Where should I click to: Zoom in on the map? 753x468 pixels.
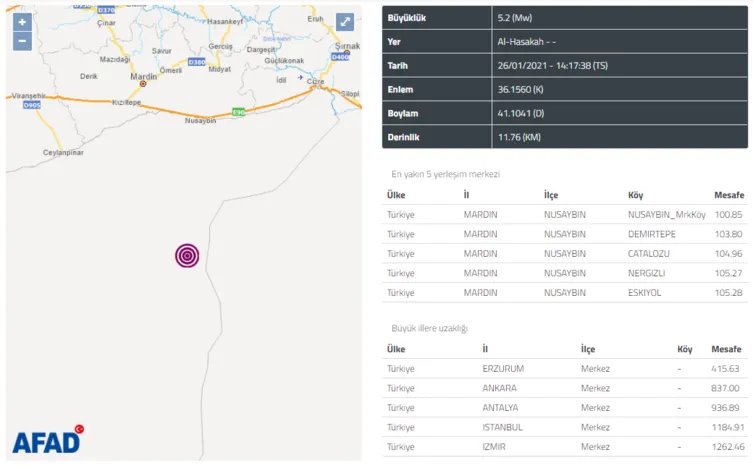pos(22,22)
